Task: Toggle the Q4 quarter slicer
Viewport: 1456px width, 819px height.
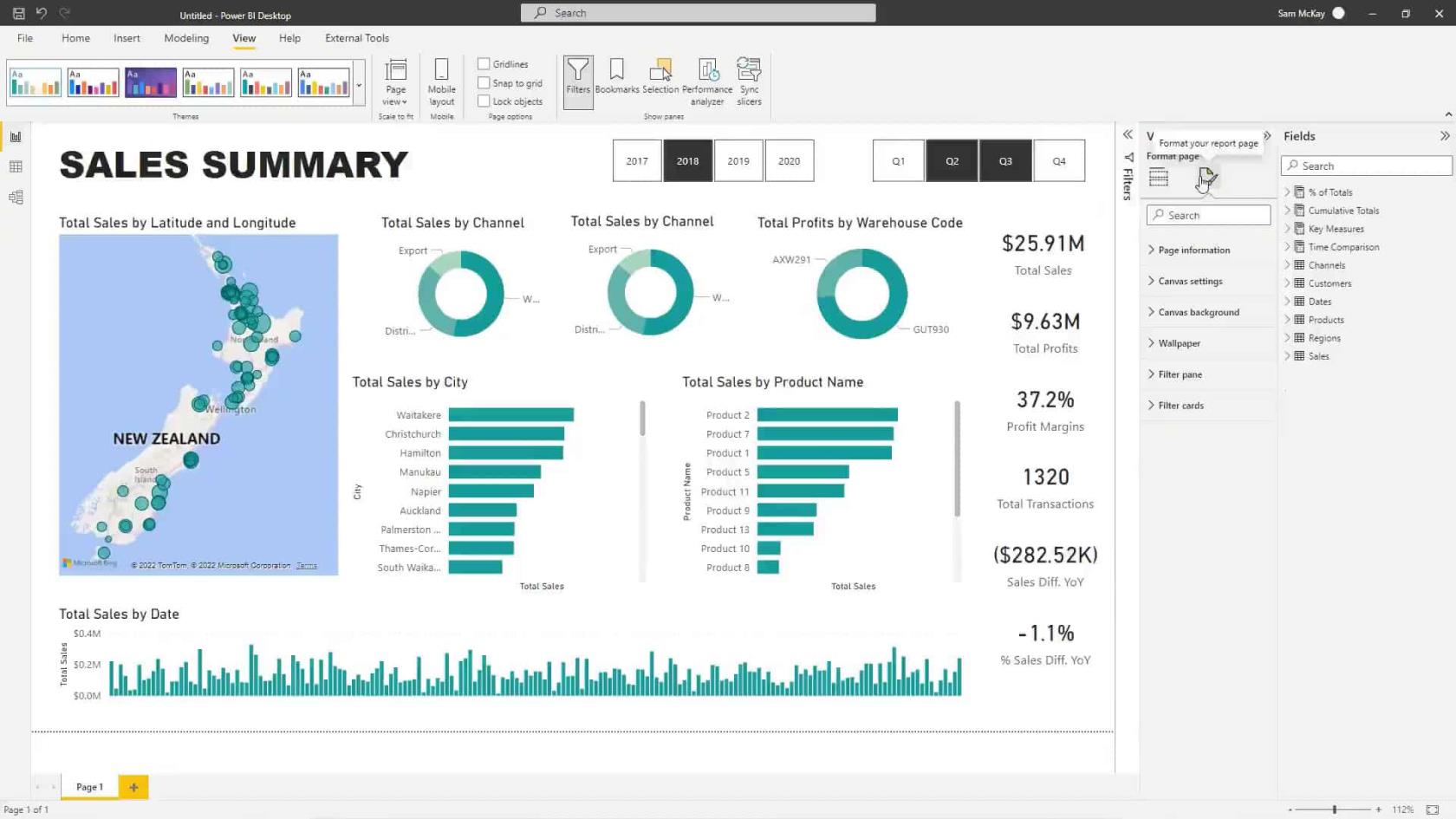Action: pyautogui.click(x=1059, y=161)
